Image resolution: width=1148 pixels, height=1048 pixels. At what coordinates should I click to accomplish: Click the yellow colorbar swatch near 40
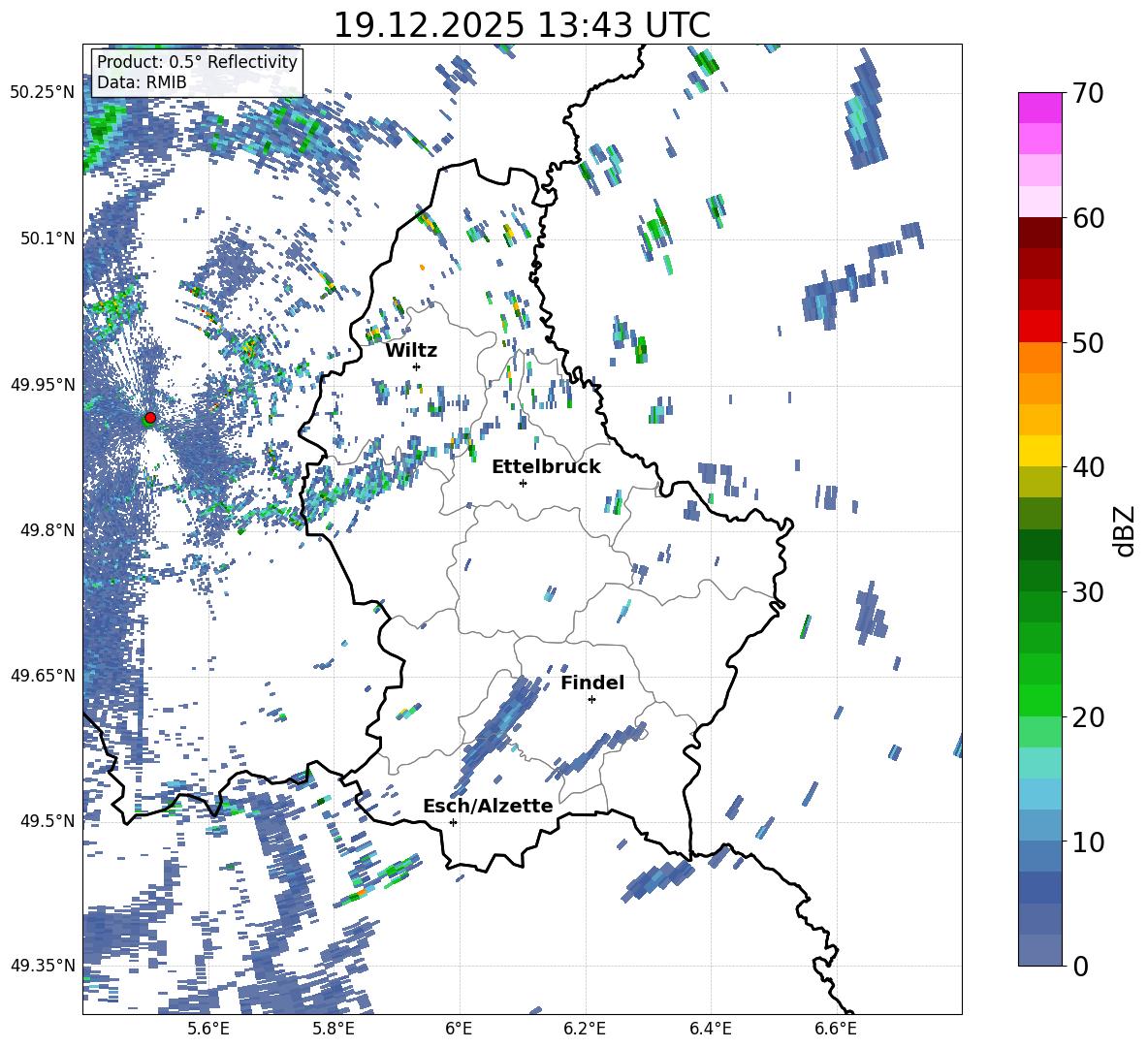coord(1039,451)
